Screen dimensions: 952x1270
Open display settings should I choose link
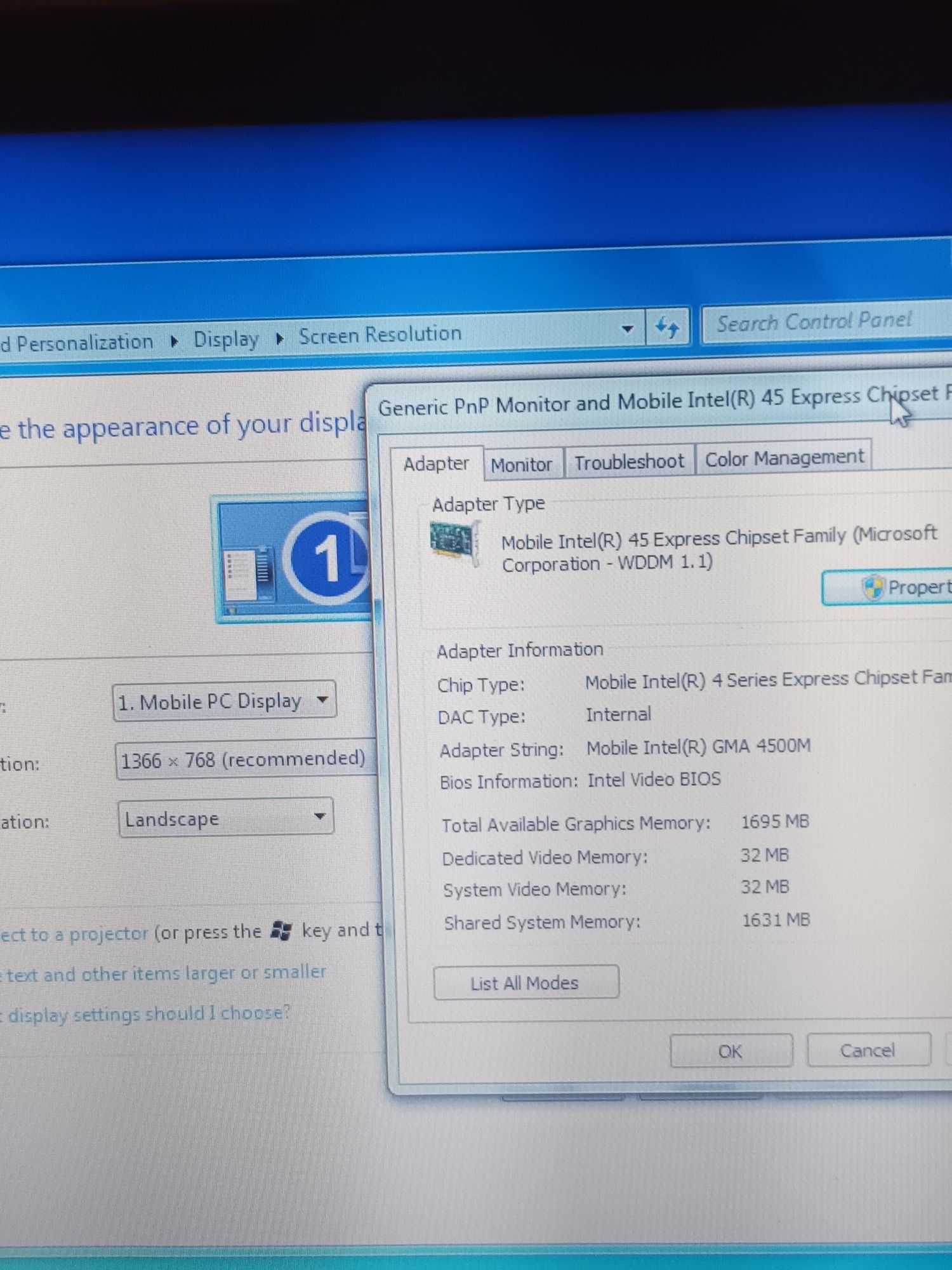(146, 1013)
